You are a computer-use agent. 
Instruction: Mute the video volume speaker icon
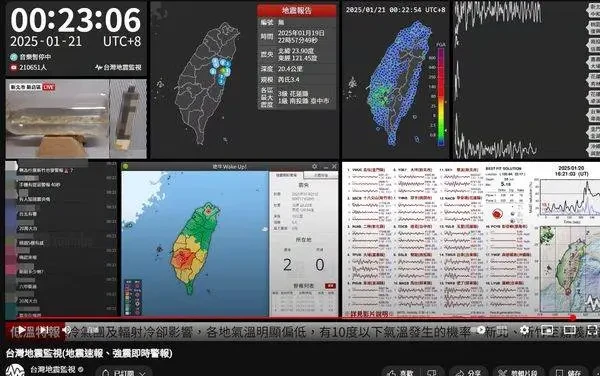click(67, 330)
